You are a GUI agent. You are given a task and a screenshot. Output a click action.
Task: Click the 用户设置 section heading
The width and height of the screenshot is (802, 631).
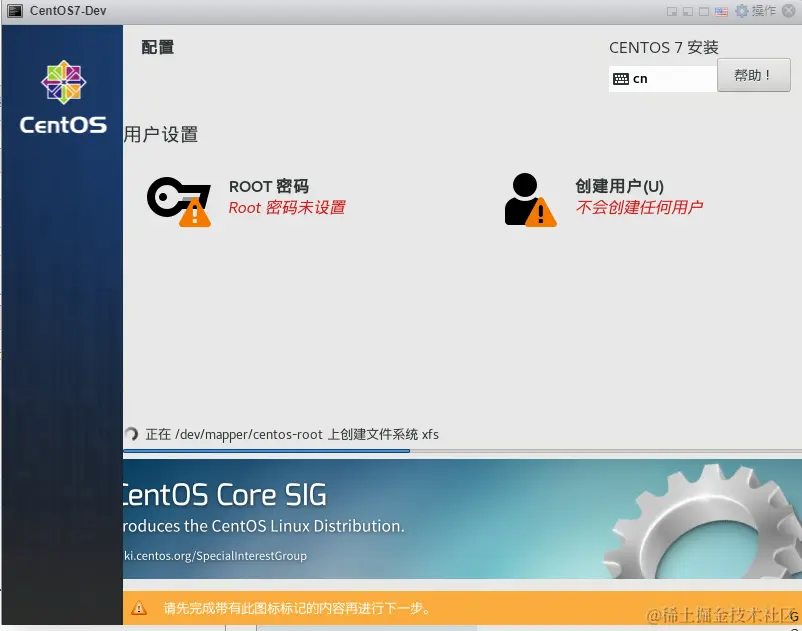point(161,135)
